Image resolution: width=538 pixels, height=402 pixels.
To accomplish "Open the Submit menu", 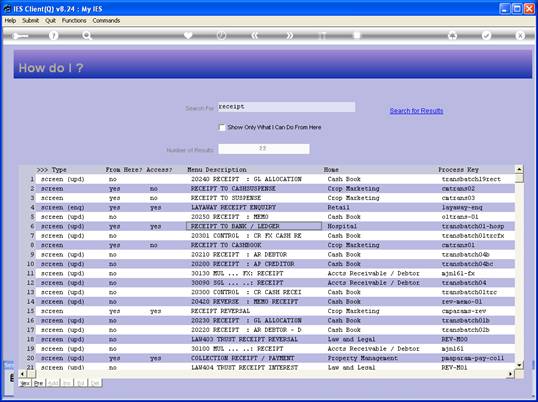I will click(31, 21).
